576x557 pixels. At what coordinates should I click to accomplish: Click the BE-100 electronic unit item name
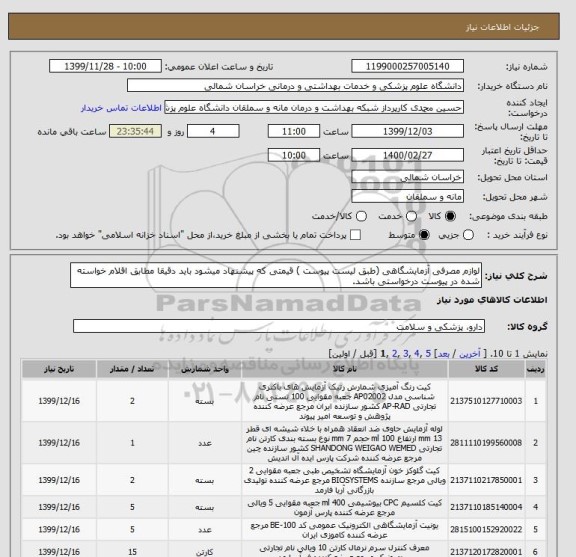(345, 530)
